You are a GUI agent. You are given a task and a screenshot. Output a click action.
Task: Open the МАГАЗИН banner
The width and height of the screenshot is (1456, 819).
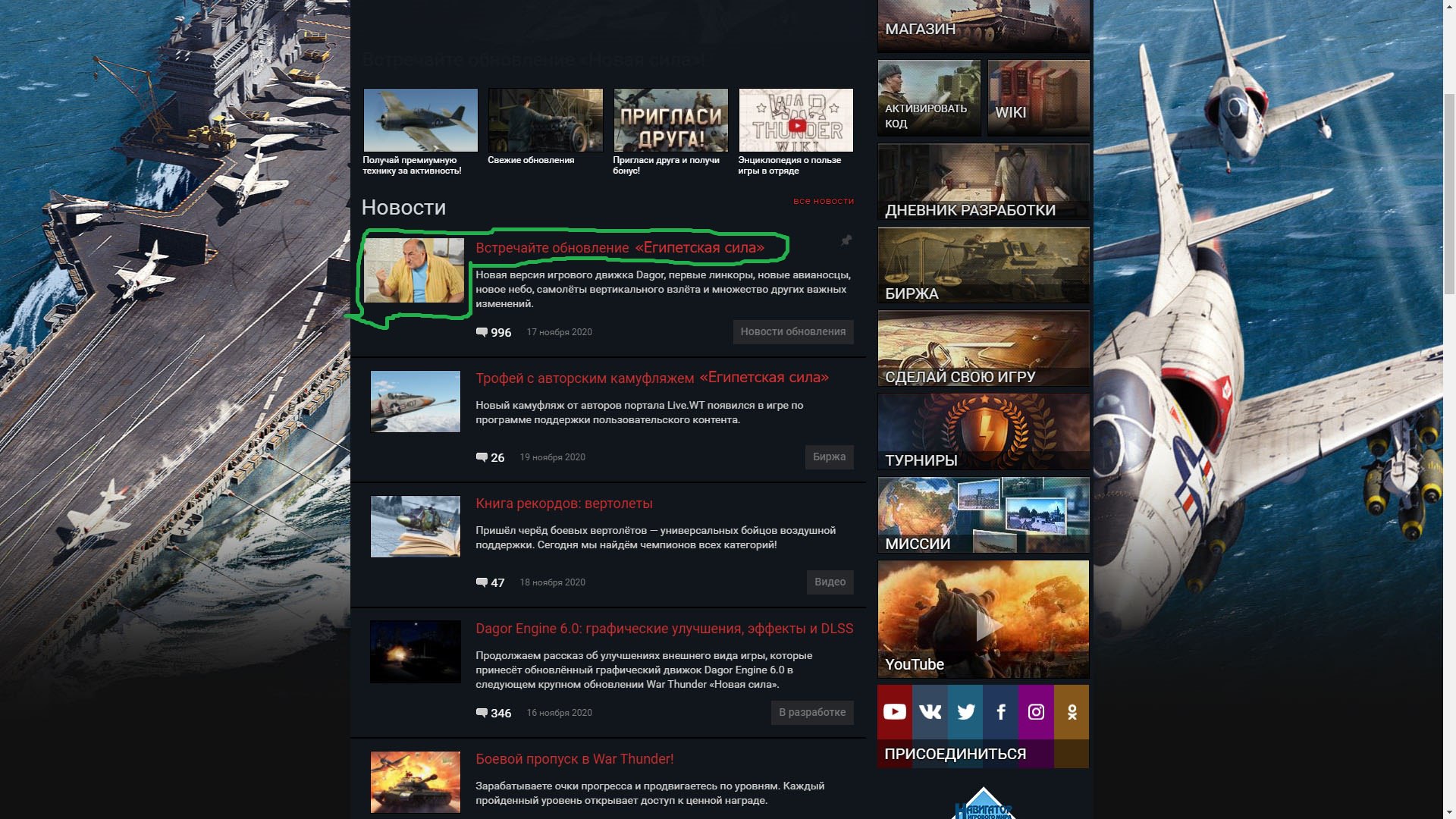point(984,26)
